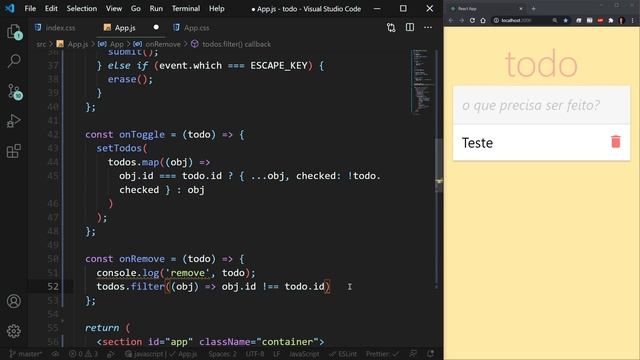Change the language mode JavaScript
640x360 pixels.
click(x=304, y=354)
